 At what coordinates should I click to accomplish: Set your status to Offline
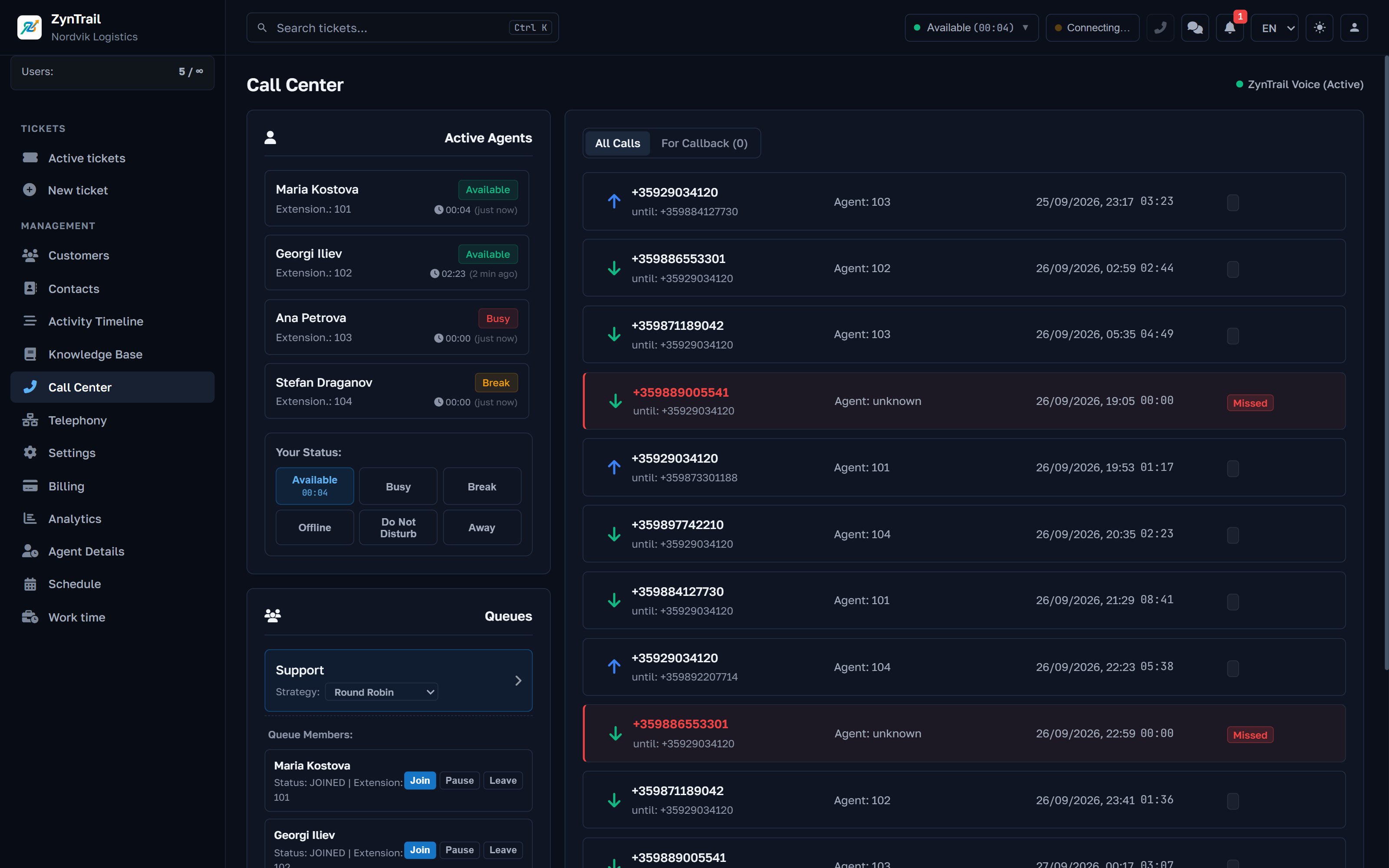point(315,527)
